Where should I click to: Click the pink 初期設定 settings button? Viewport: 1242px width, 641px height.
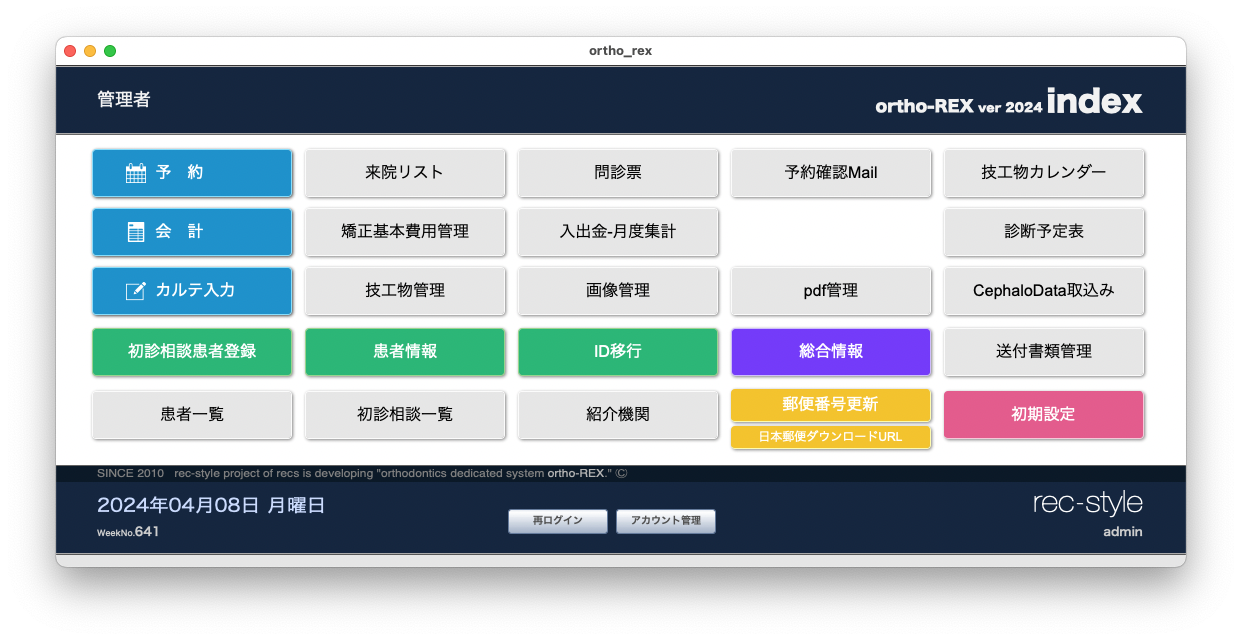point(1044,414)
